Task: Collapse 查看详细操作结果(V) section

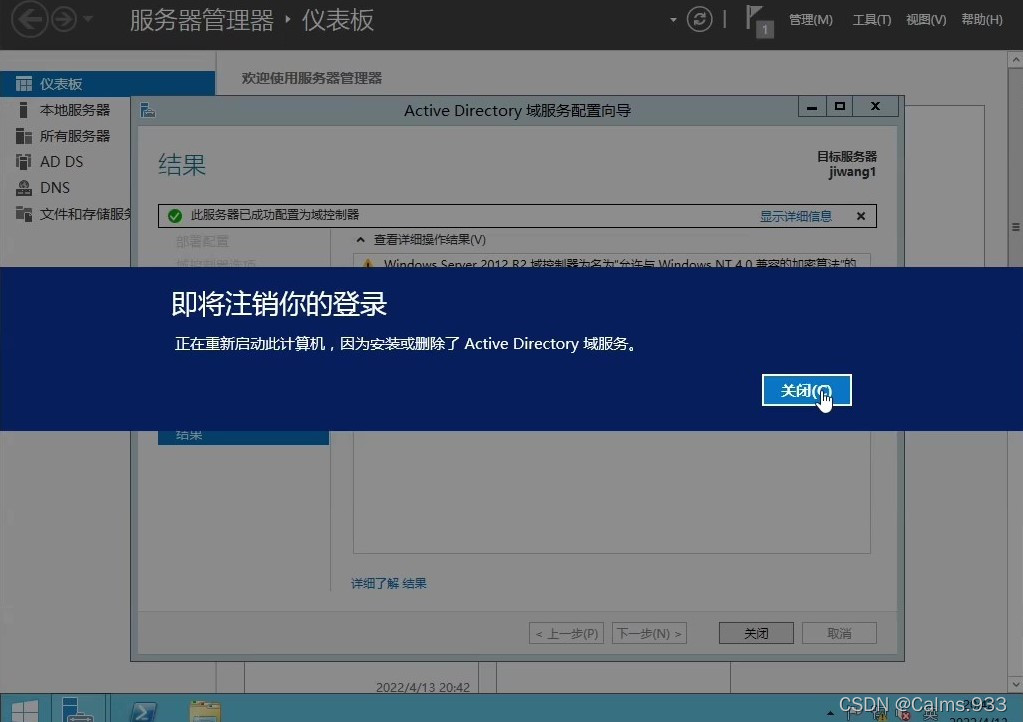Action: [x=360, y=240]
